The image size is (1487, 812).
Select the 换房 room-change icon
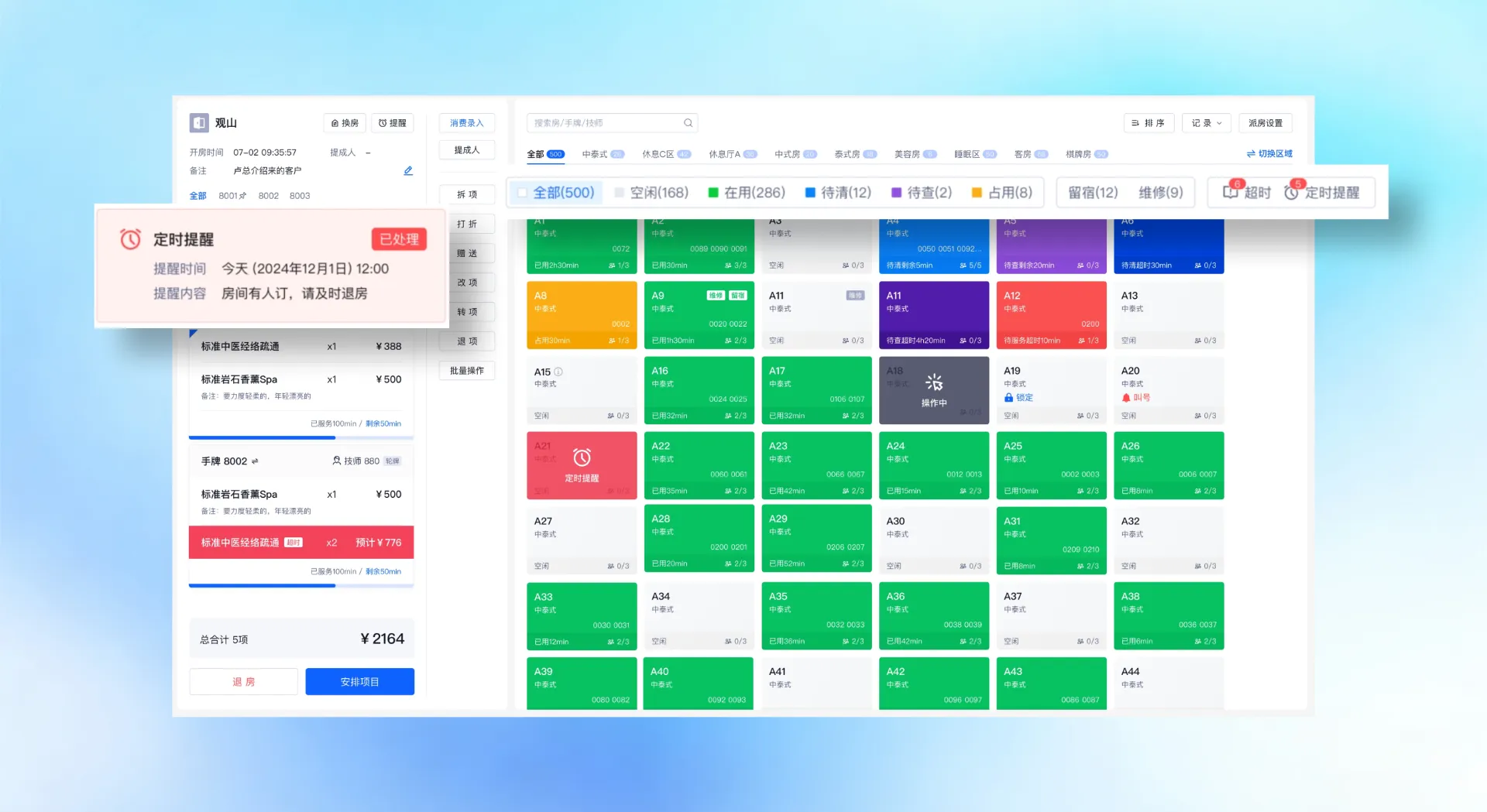click(344, 123)
